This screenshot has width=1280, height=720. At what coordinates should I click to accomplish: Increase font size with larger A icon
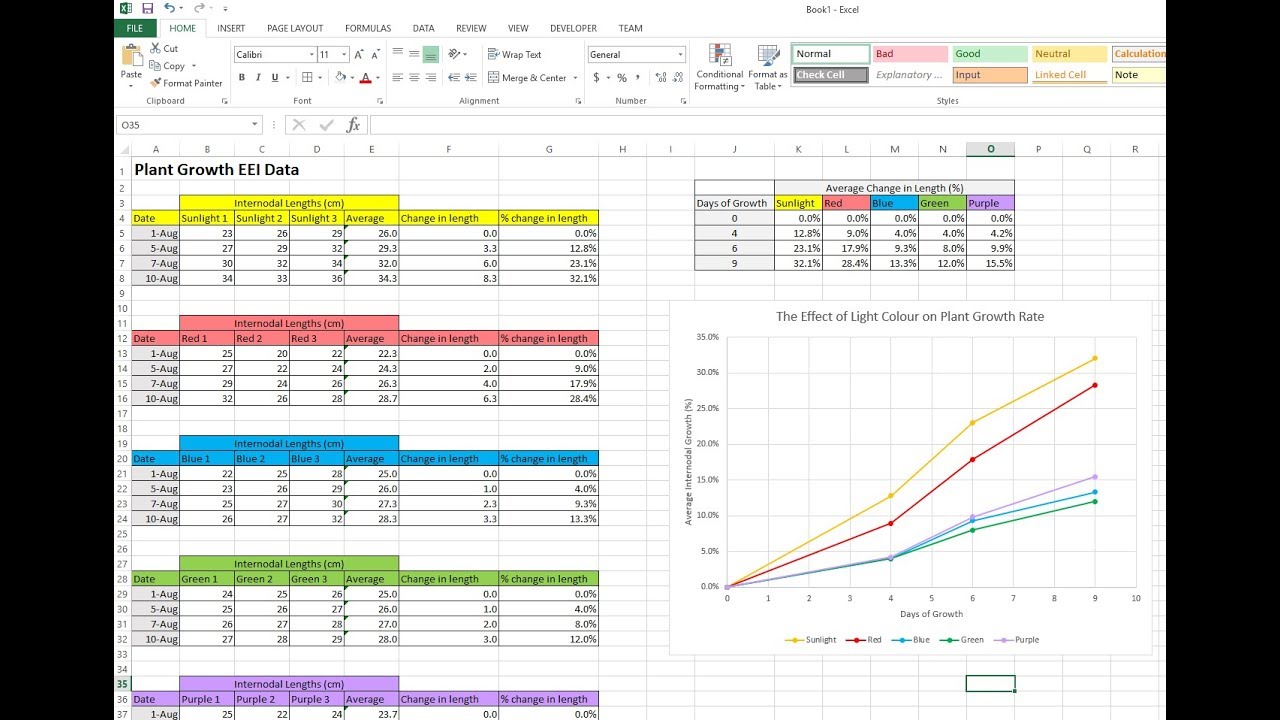[361, 55]
